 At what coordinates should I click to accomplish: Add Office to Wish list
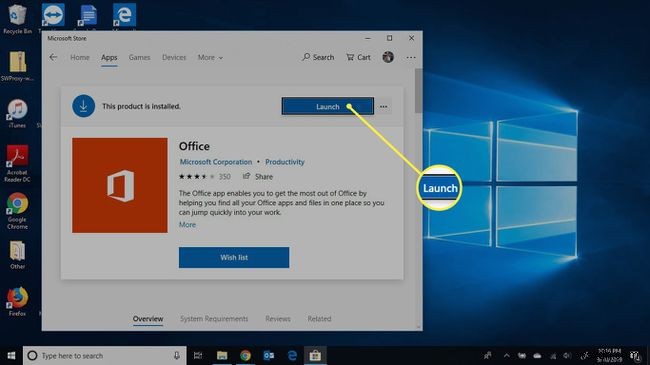point(234,258)
